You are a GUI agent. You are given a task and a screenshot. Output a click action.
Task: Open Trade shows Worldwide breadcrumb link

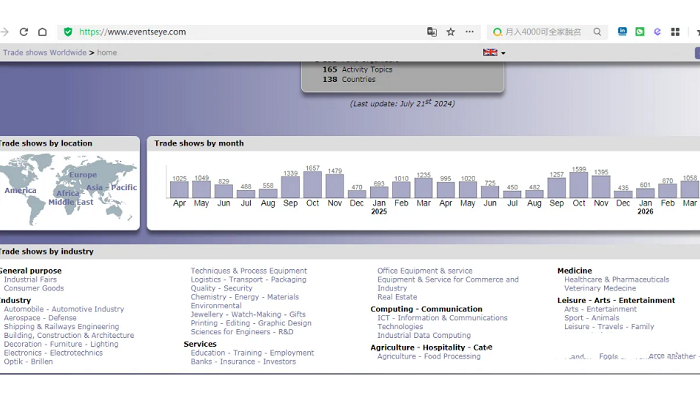pyautogui.click(x=45, y=52)
